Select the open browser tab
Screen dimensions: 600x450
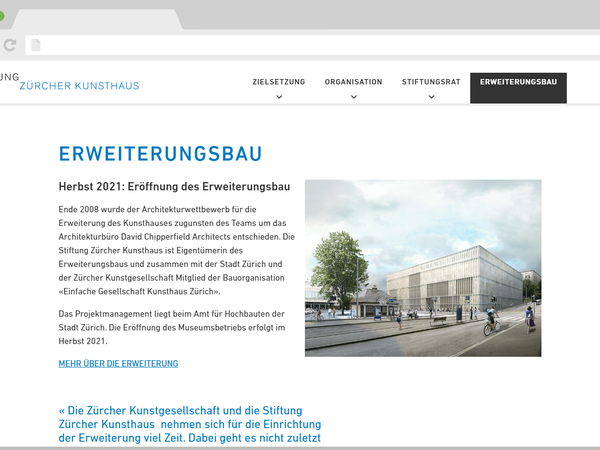(95, 20)
